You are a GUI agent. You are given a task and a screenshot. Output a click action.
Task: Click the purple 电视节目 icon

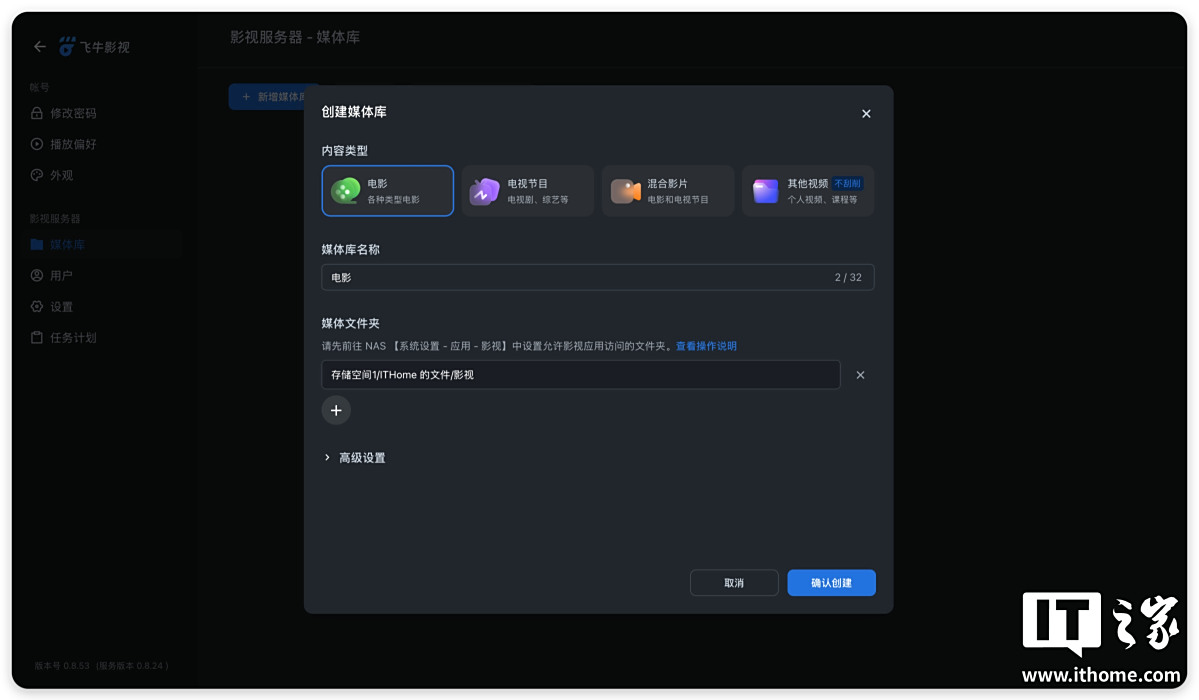coord(484,191)
